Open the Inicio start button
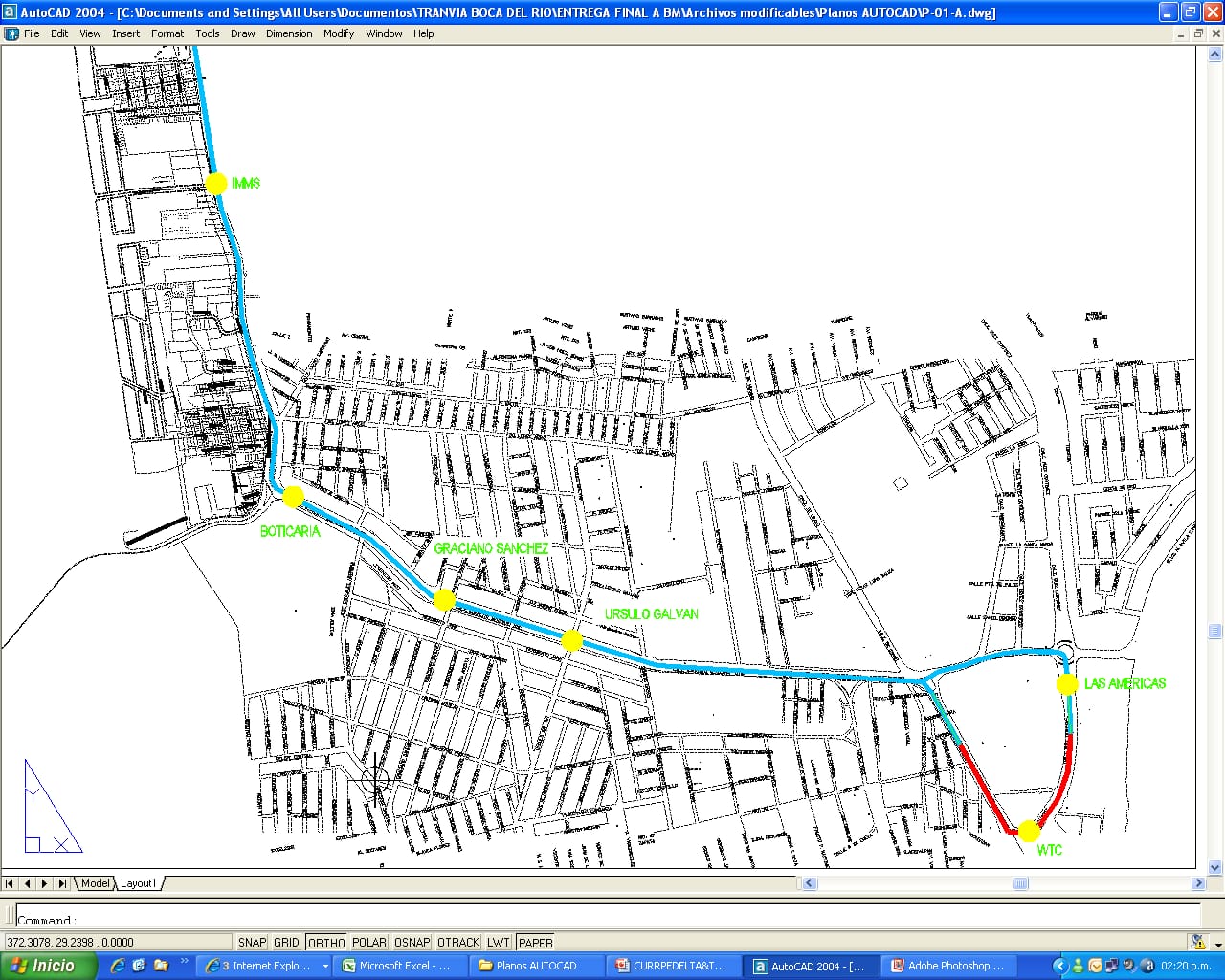 click(48, 966)
